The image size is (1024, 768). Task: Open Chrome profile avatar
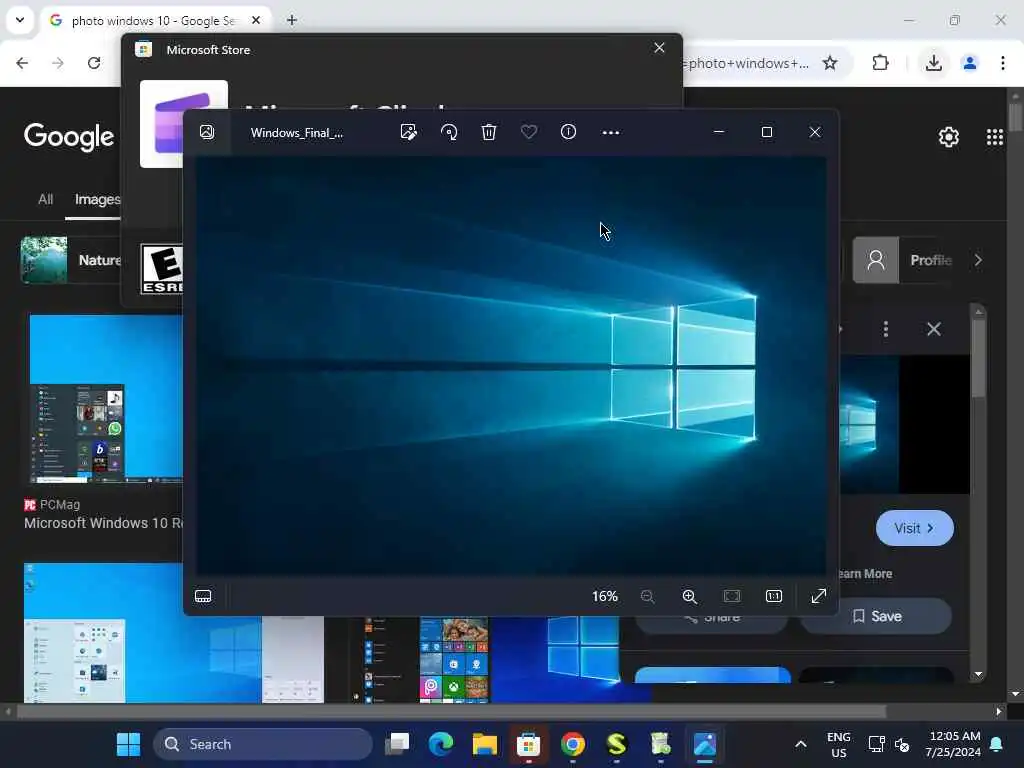(x=970, y=63)
